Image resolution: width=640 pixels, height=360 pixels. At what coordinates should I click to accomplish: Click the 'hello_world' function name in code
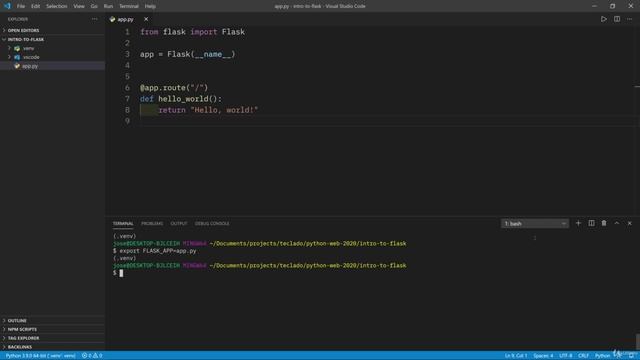(x=183, y=99)
